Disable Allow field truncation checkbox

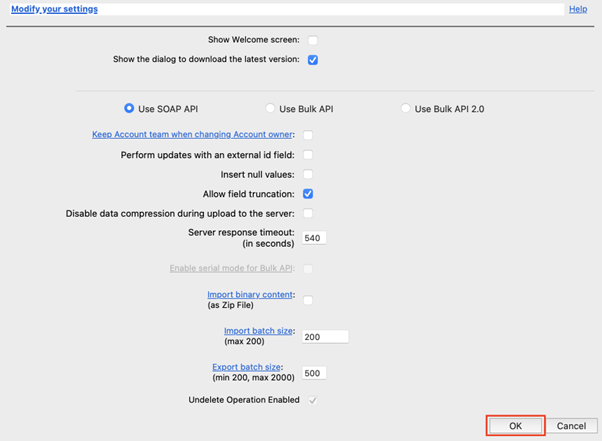[x=308, y=194]
